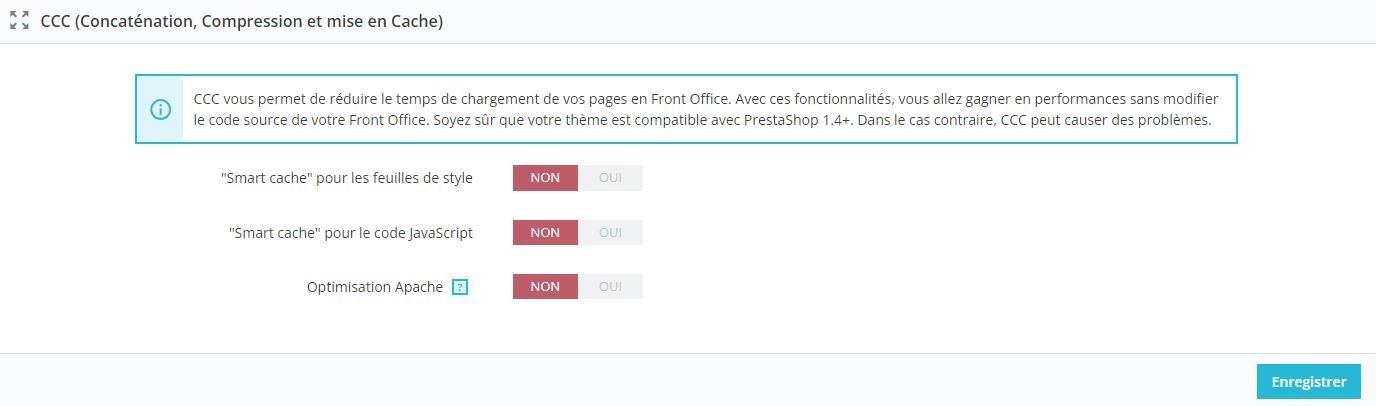Click the fullscreen expand icon beside CCC title

click(x=19, y=21)
